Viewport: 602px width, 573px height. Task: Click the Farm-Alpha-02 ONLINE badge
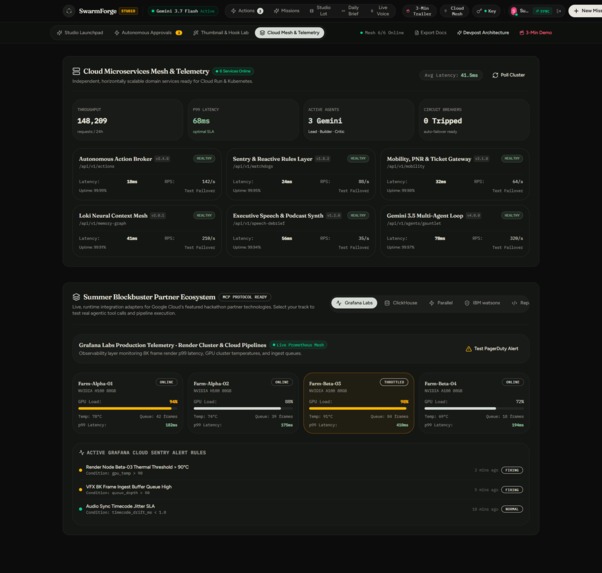[x=282, y=382]
